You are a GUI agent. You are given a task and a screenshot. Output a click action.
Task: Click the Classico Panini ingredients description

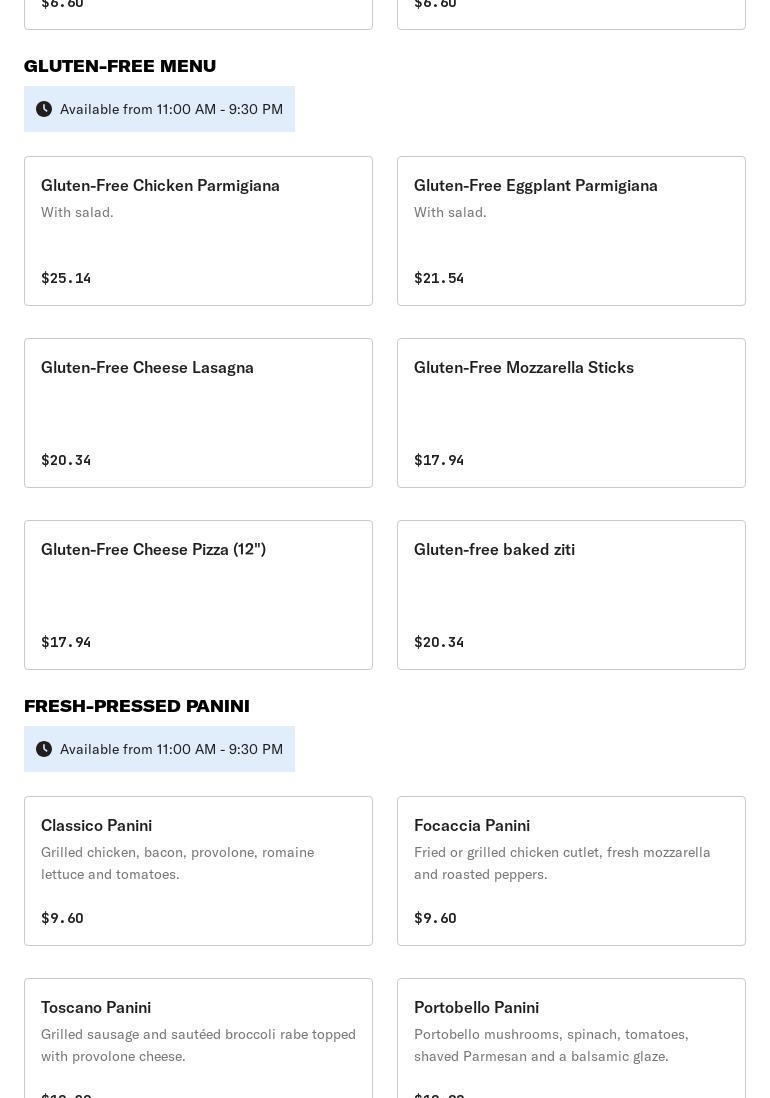click(x=177, y=863)
